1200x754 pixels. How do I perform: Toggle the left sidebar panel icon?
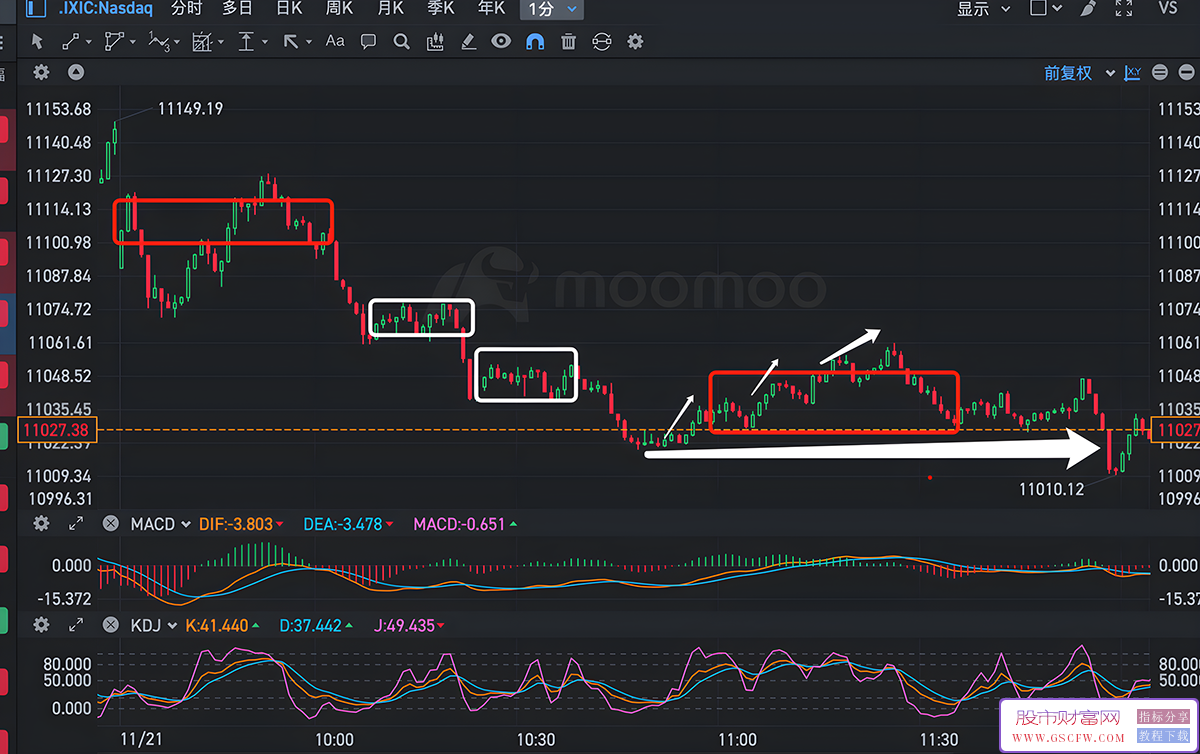point(36,9)
